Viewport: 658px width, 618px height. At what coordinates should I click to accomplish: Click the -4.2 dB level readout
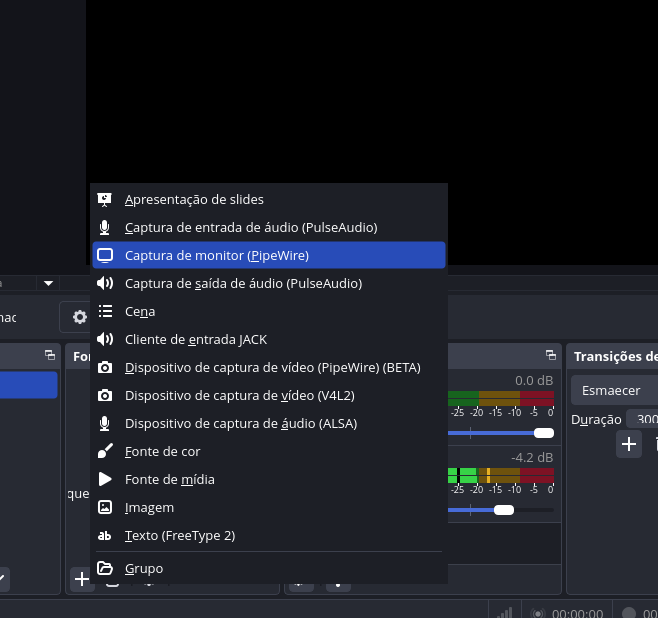pyautogui.click(x=532, y=457)
